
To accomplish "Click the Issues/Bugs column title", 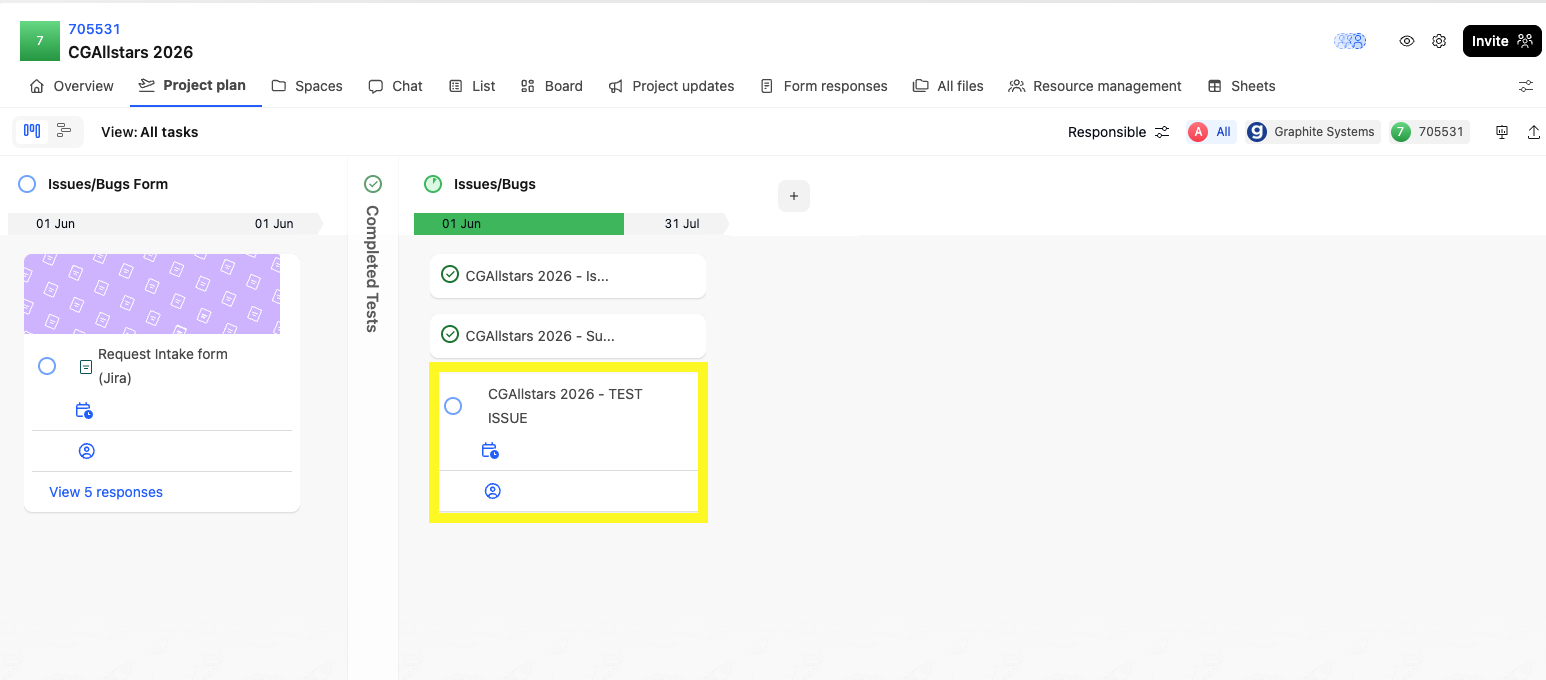I will coord(495,184).
